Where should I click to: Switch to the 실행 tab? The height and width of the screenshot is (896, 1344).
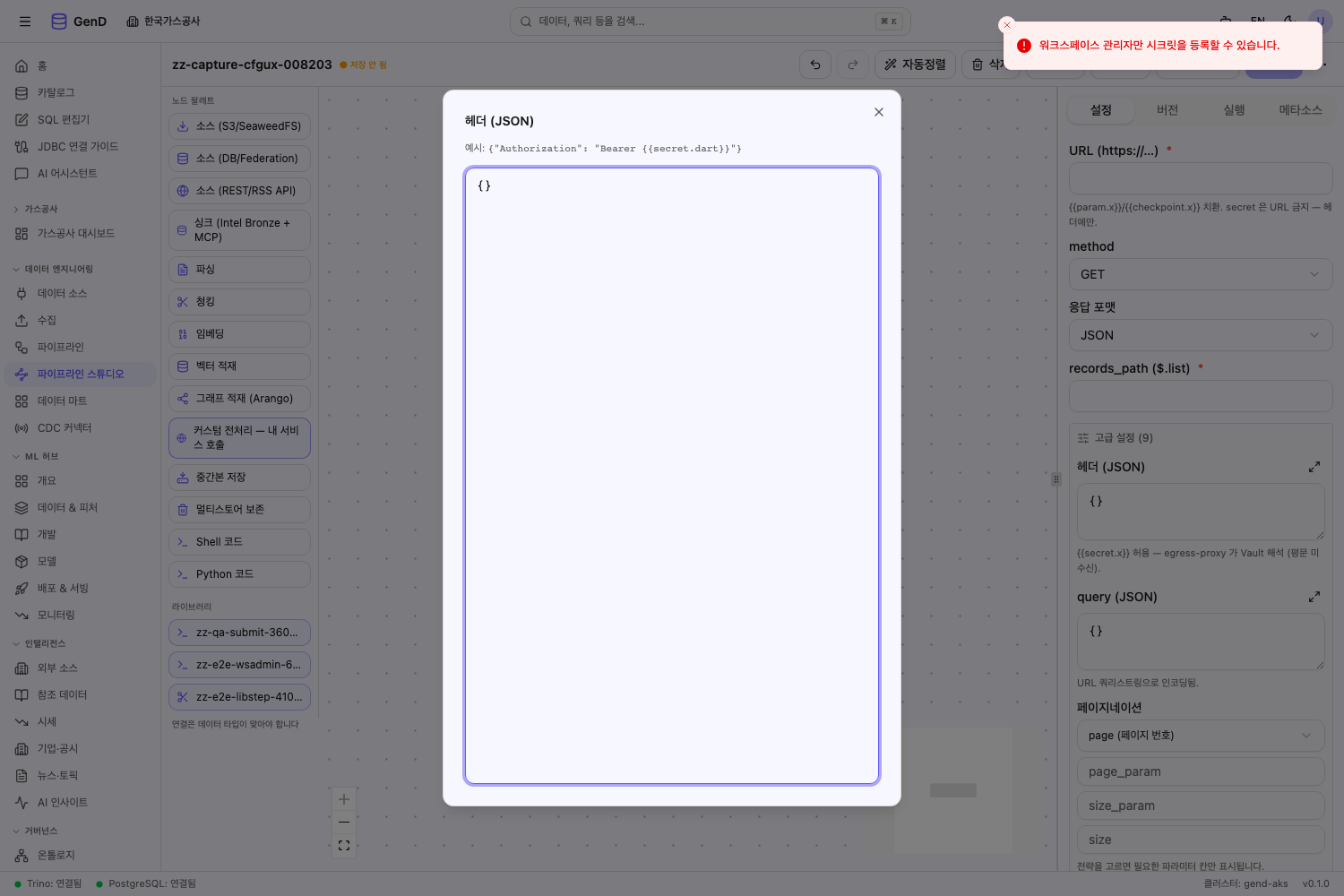point(1235,110)
